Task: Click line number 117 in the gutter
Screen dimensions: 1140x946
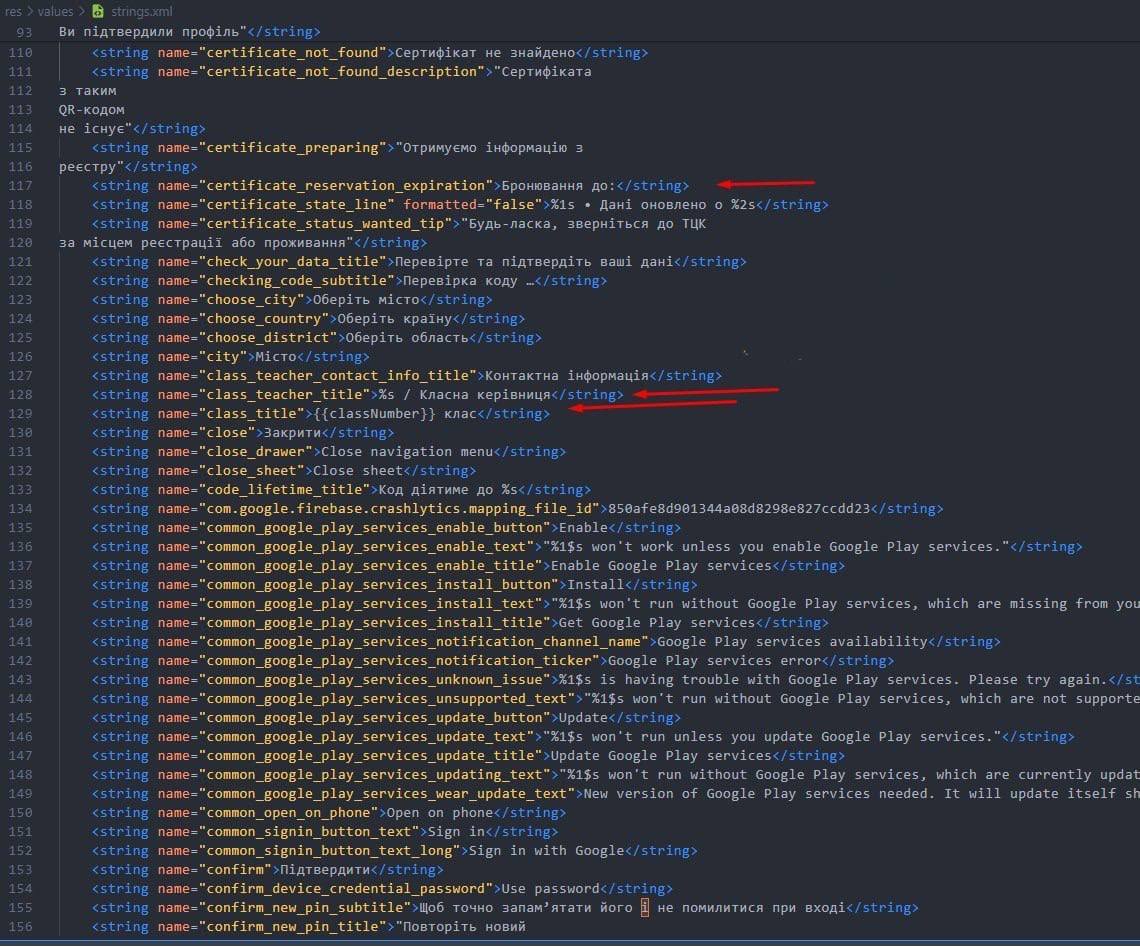Action: [20, 186]
